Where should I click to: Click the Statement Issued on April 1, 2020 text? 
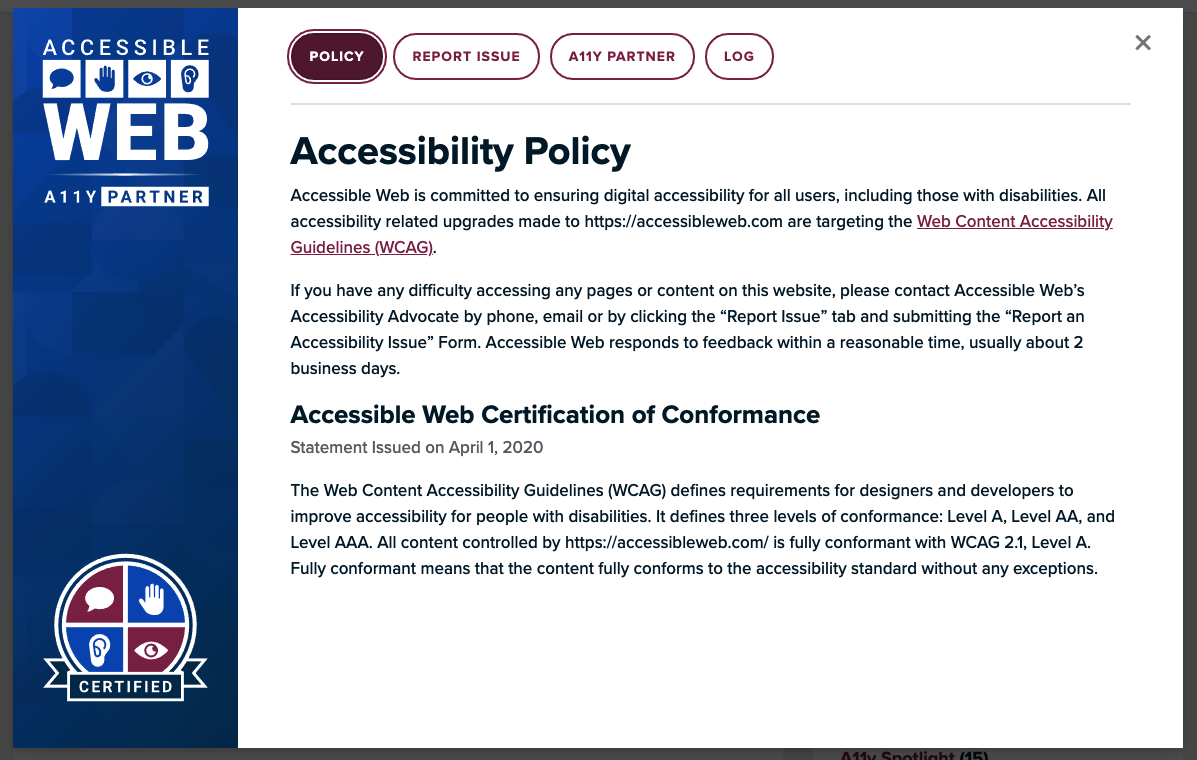(x=417, y=447)
